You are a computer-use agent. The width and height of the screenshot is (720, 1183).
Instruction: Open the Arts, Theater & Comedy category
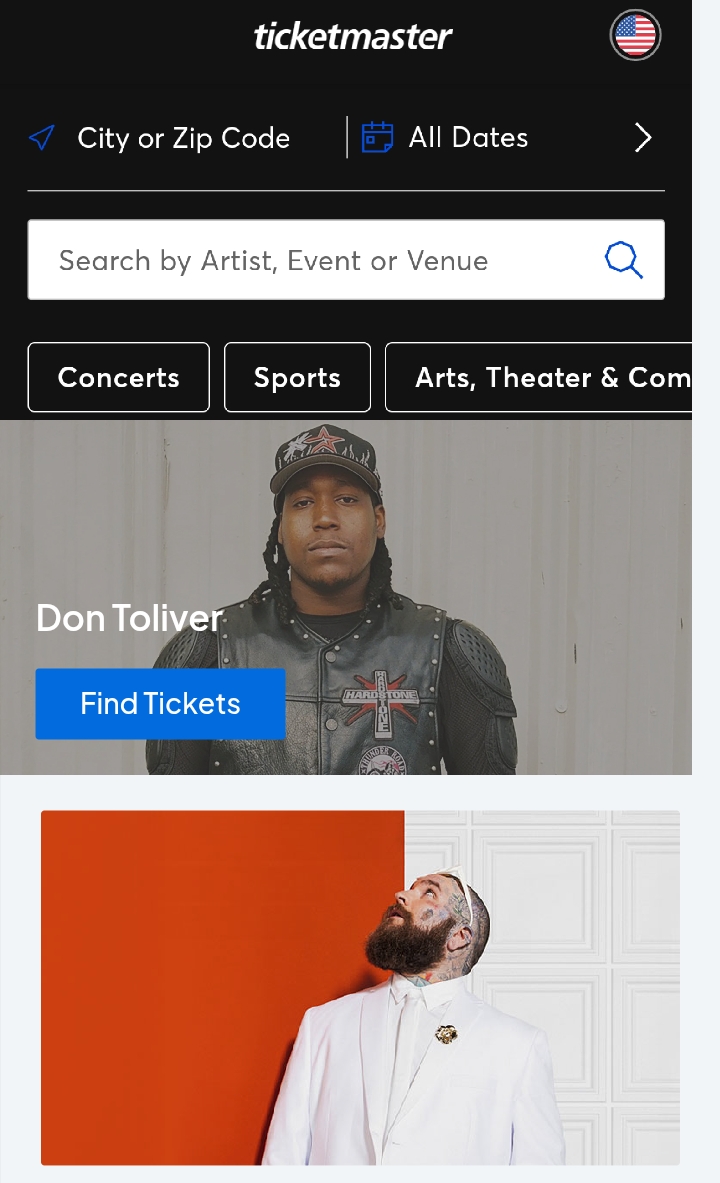tap(550, 377)
